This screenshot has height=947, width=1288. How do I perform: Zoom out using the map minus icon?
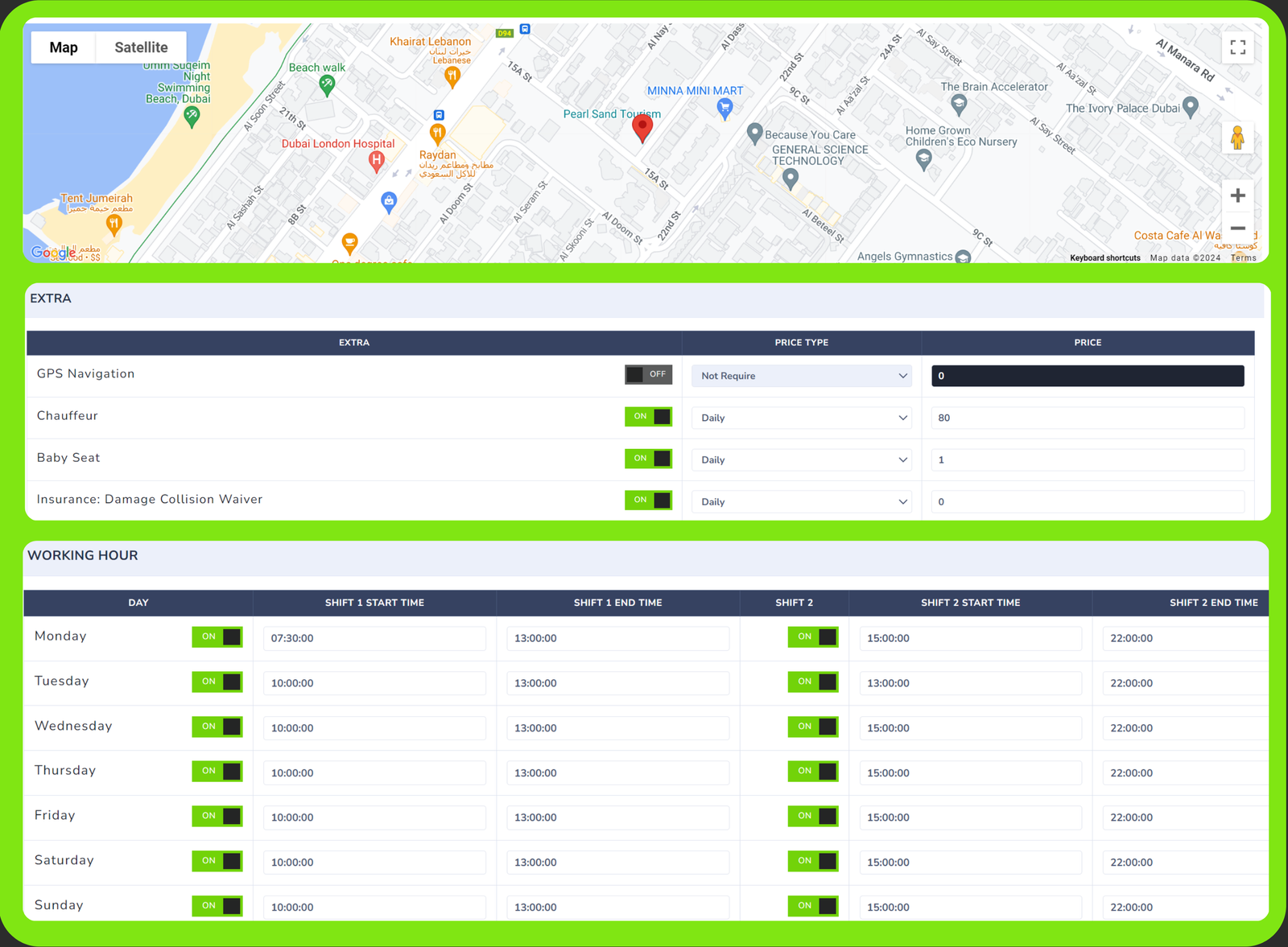[1237, 229]
